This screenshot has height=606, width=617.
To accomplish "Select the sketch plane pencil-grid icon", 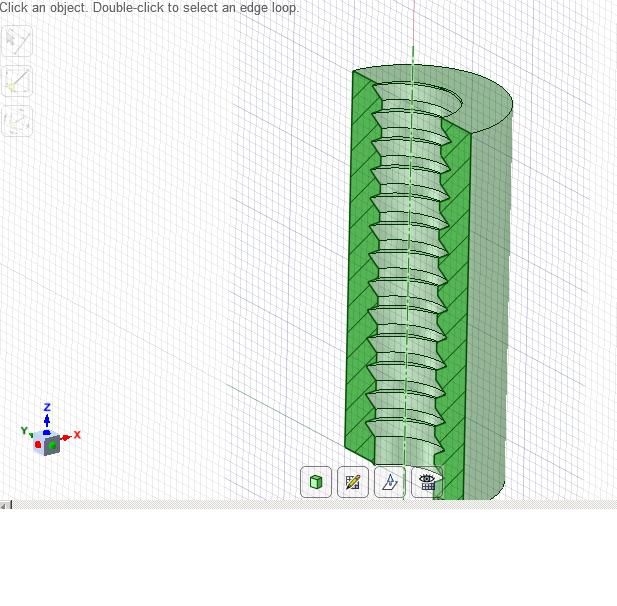I will tap(353, 482).
